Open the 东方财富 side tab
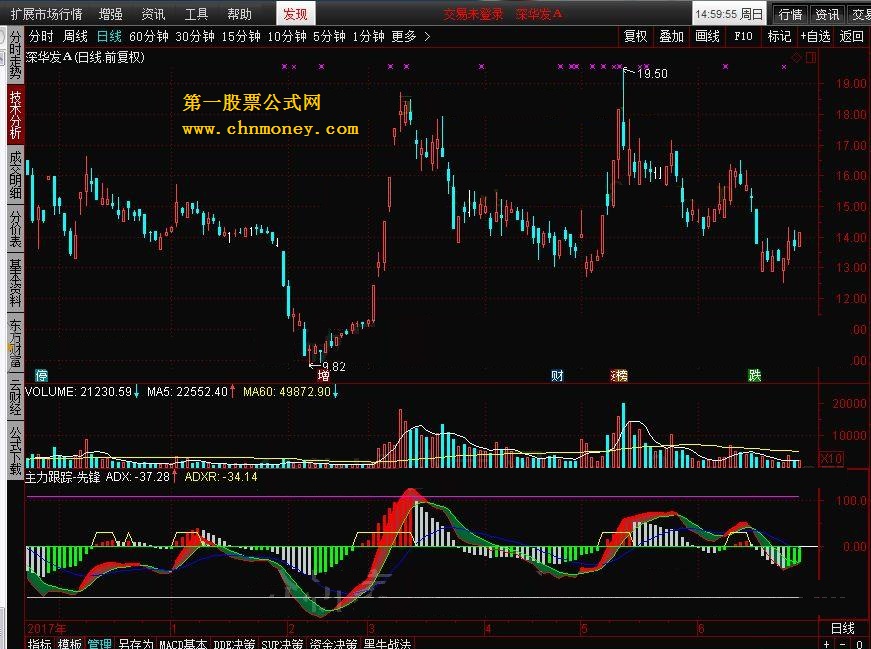The width and height of the screenshot is (871, 649). [15, 342]
